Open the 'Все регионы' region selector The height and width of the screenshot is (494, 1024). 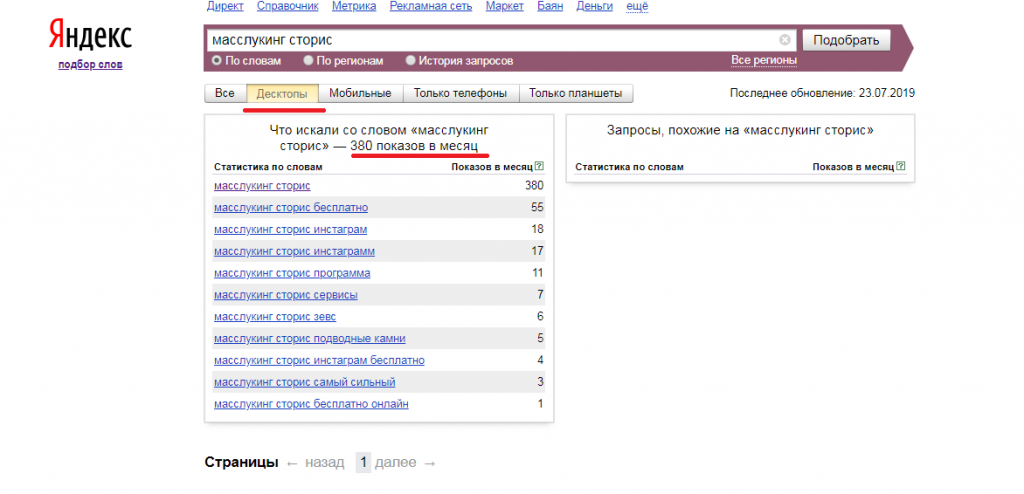tap(764, 60)
